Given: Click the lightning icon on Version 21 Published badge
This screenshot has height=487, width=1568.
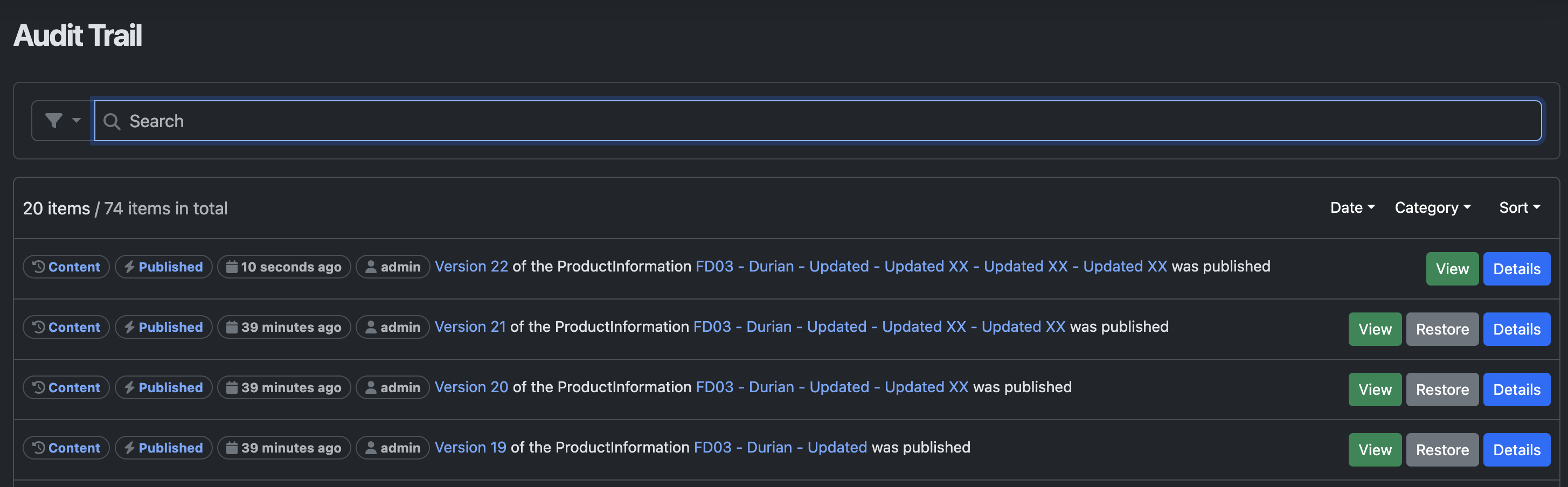Looking at the screenshot, I should pyautogui.click(x=129, y=327).
